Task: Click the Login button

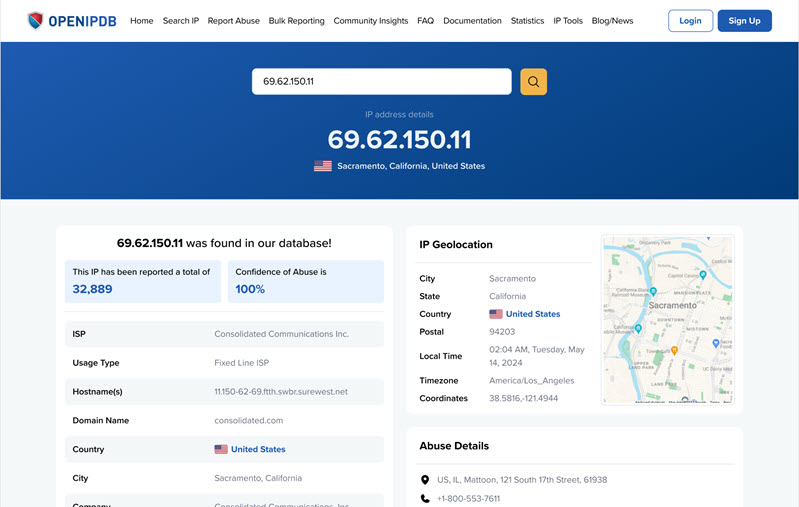Action: coord(690,21)
